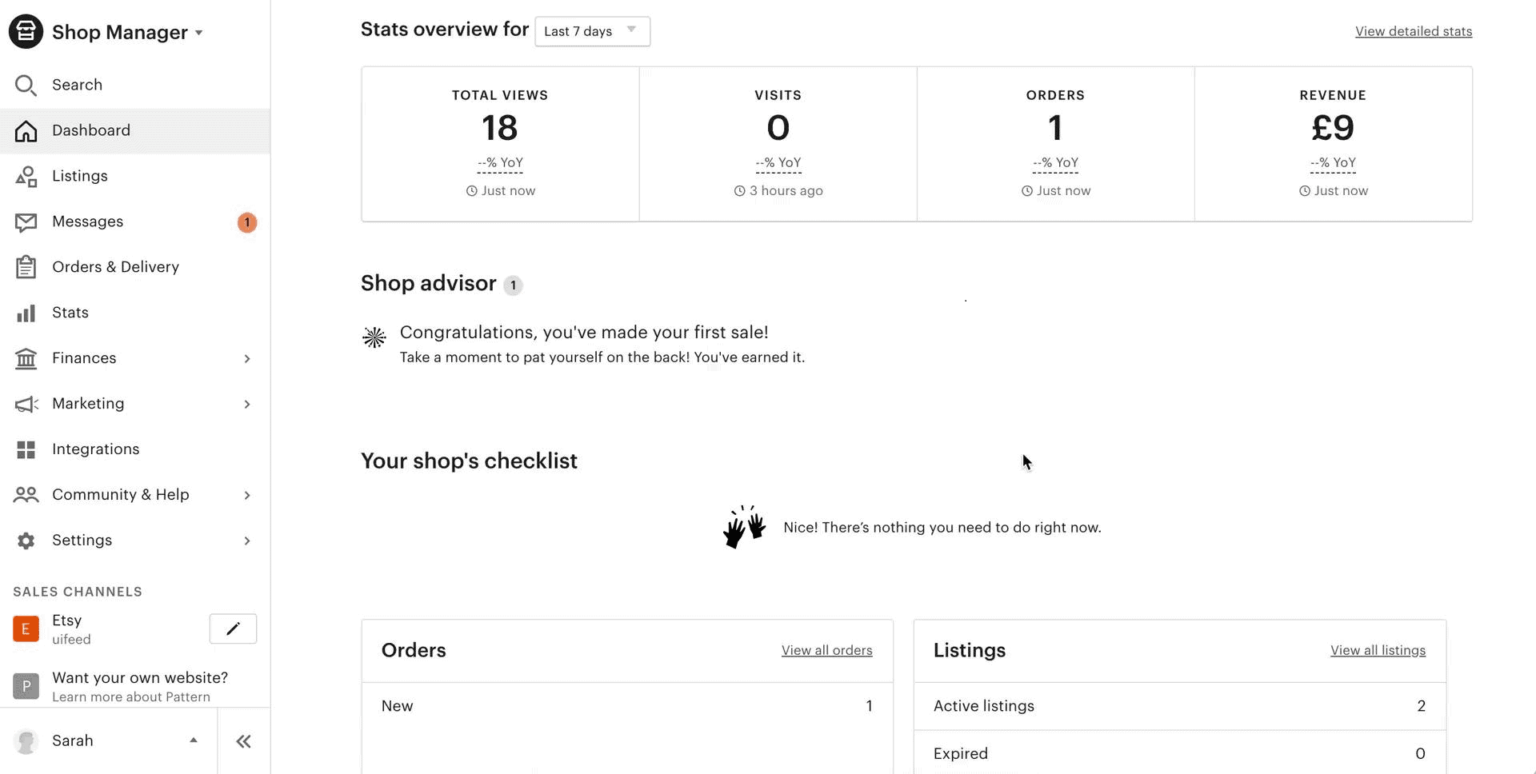Screen dimensions: 1536x774
Task: Click the Active listings row
Action: pyautogui.click(x=1179, y=706)
